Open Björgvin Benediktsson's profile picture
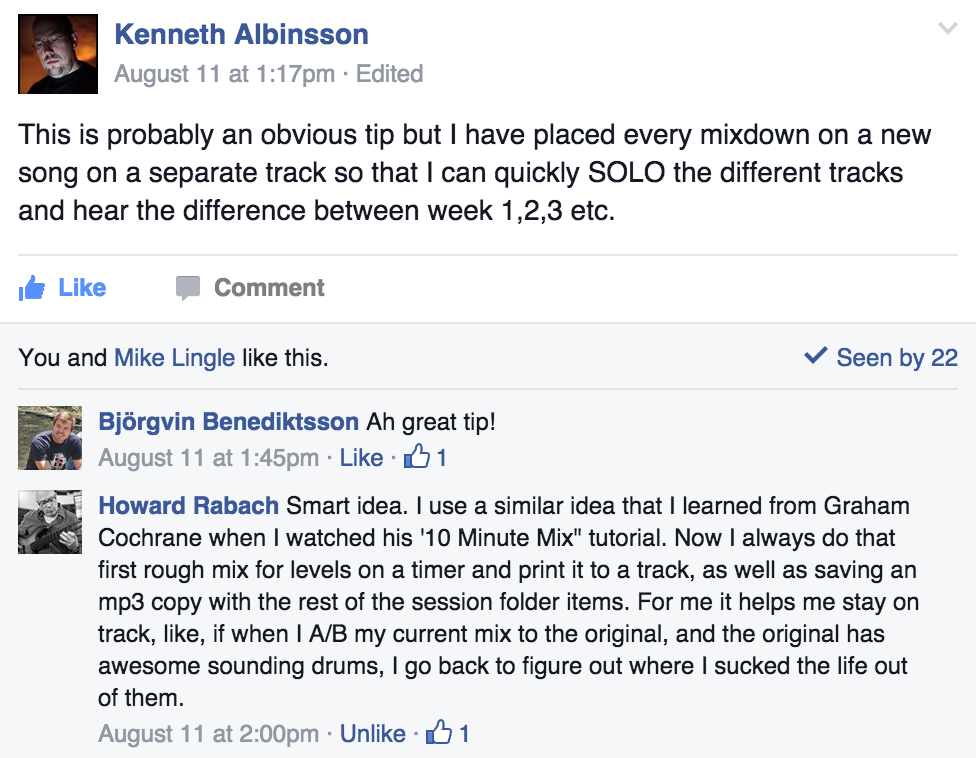976x758 pixels. [50, 438]
